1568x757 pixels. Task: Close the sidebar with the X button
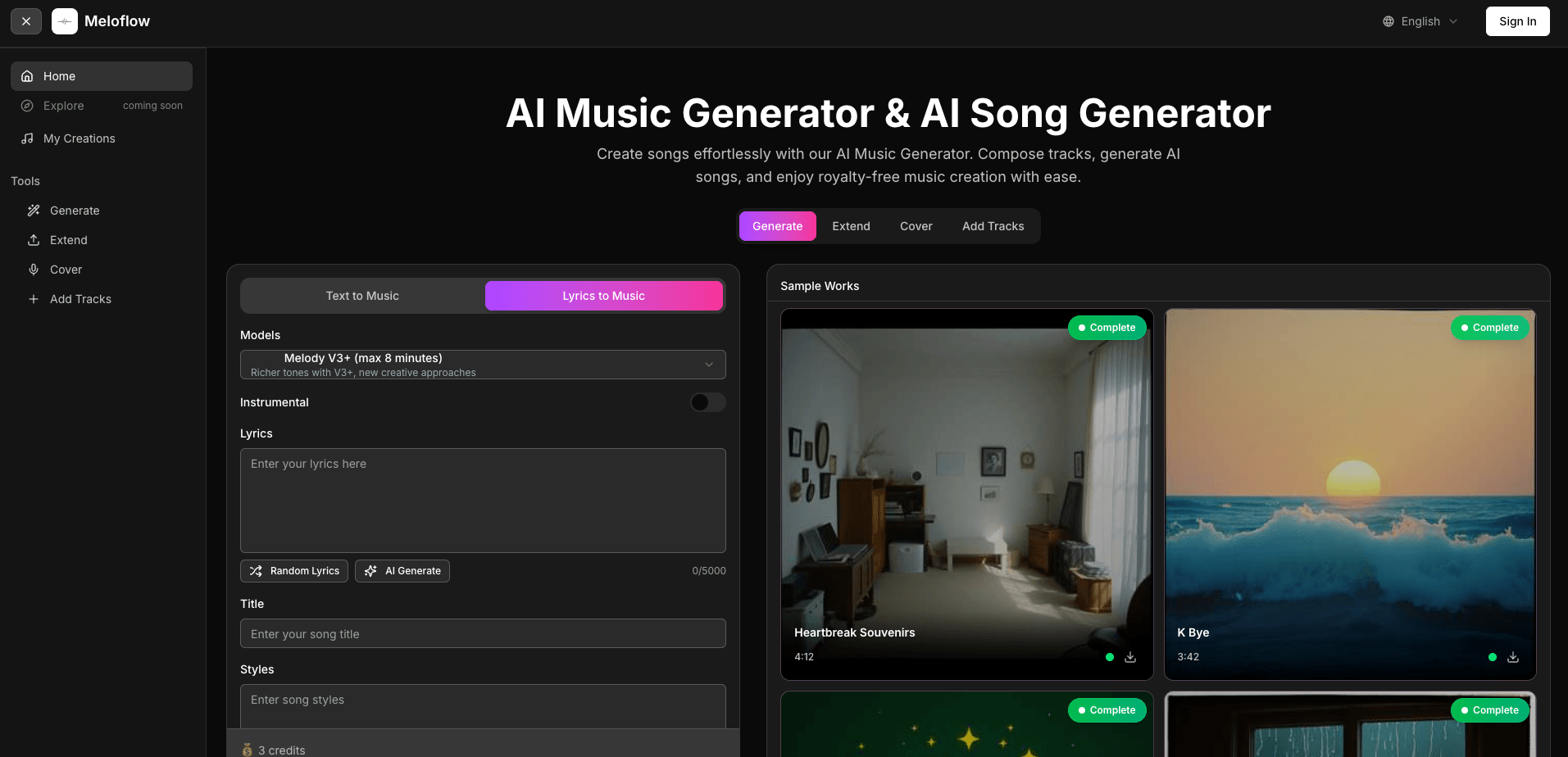pyautogui.click(x=26, y=21)
